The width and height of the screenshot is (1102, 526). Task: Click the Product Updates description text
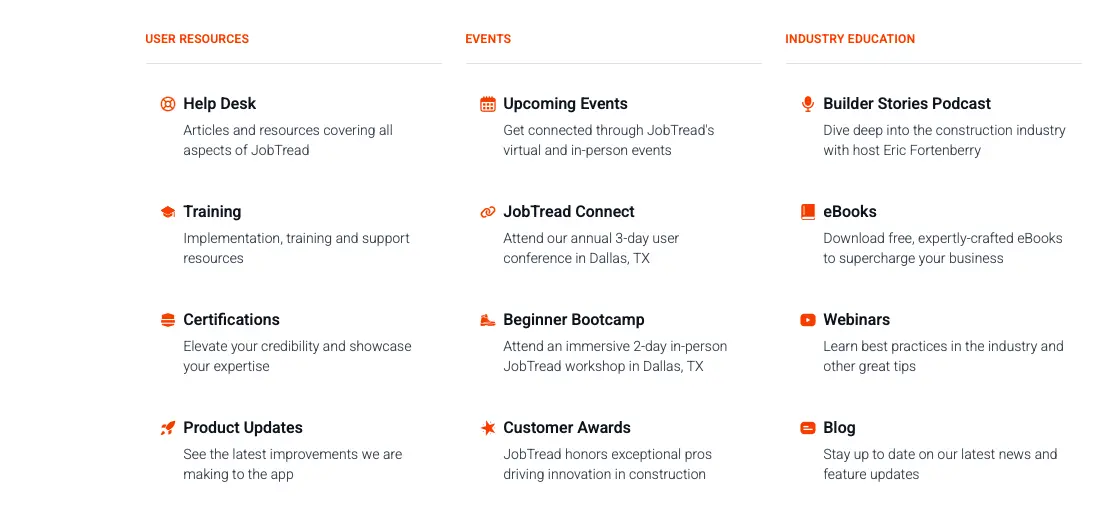click(x=292, y=464)
